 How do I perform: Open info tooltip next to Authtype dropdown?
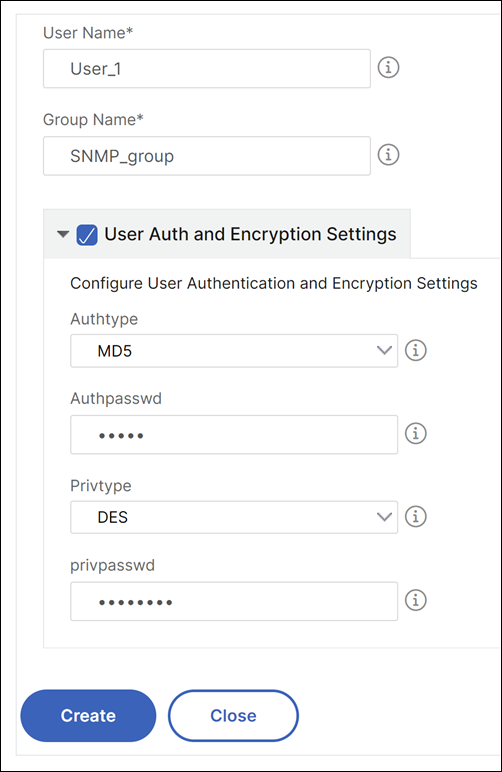coord(415,351)
